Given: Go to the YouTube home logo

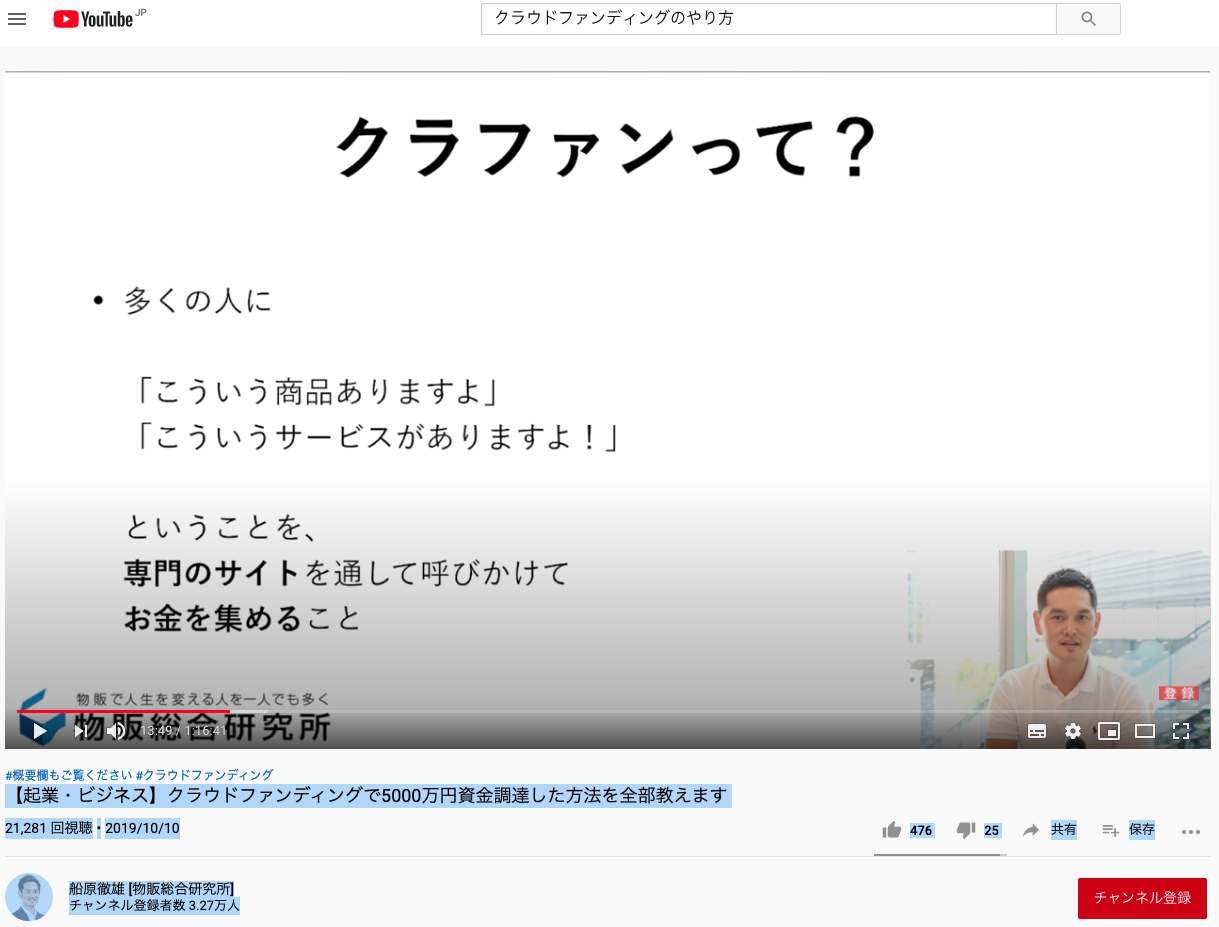Looking at the screenshot, I should coord(94,19).
